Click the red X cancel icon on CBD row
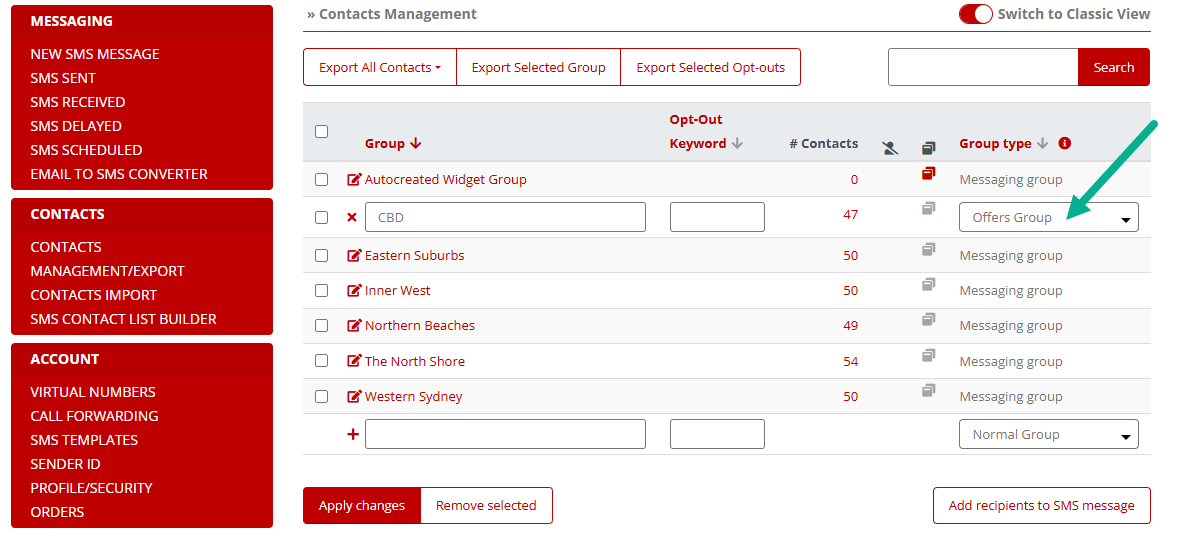 tap(352, 217)
